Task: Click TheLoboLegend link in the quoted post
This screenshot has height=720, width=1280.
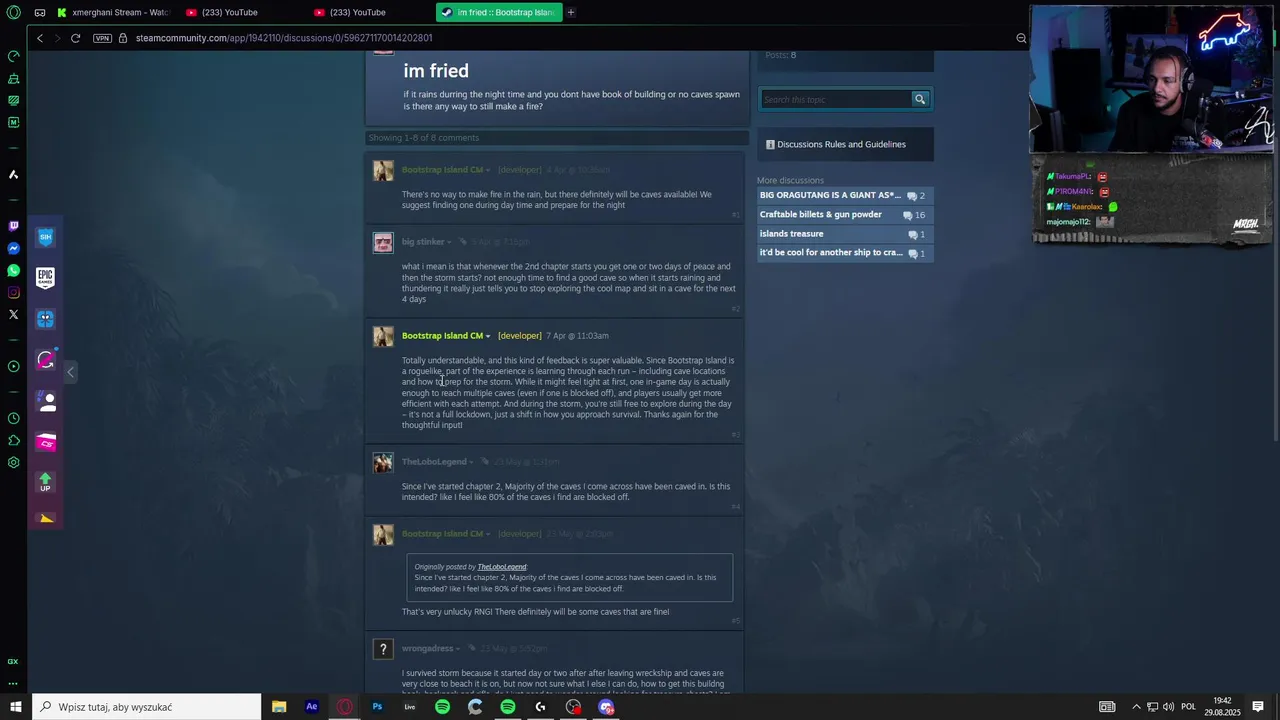Action: click(x=502, y=567)
